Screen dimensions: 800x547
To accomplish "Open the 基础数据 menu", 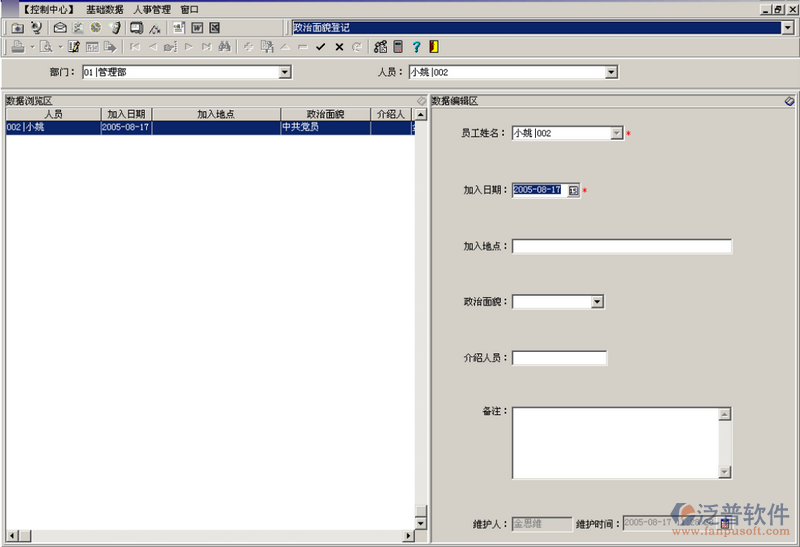I will pos(104,9).
